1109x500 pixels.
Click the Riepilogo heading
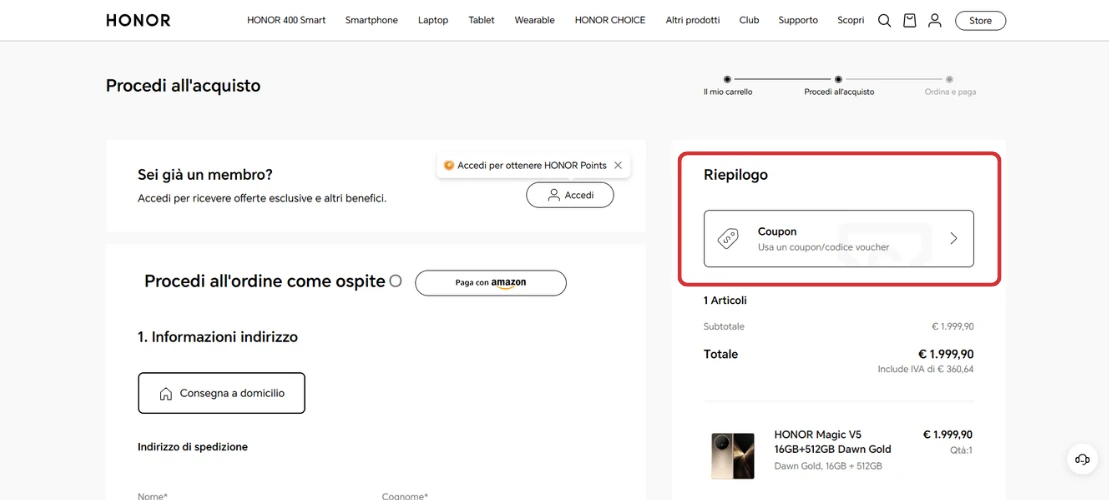[x=736, y=175]
